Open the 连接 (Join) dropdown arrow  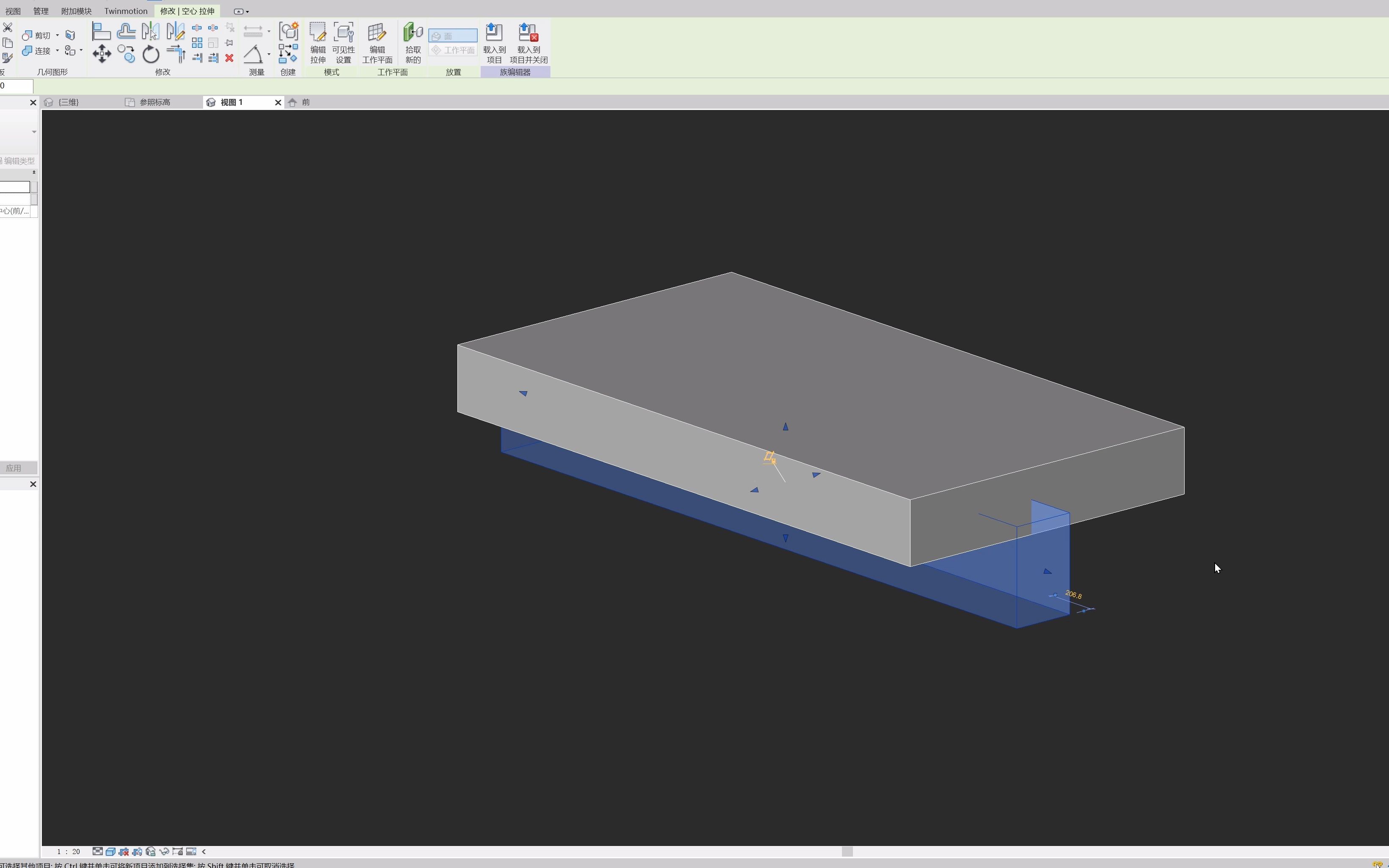pyautogui.click(x=57, y=50)
